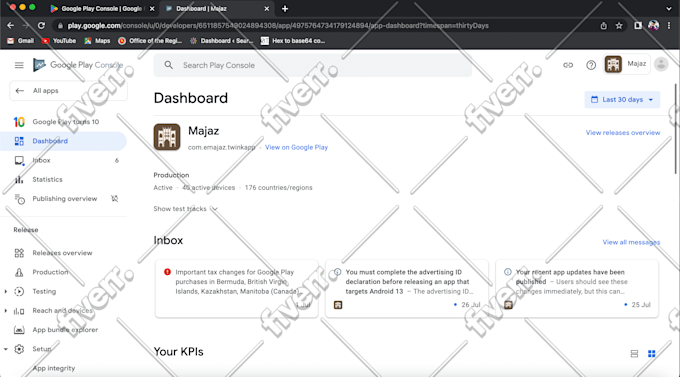
Task: Open the help question mark icon
Action: point(591,65)
